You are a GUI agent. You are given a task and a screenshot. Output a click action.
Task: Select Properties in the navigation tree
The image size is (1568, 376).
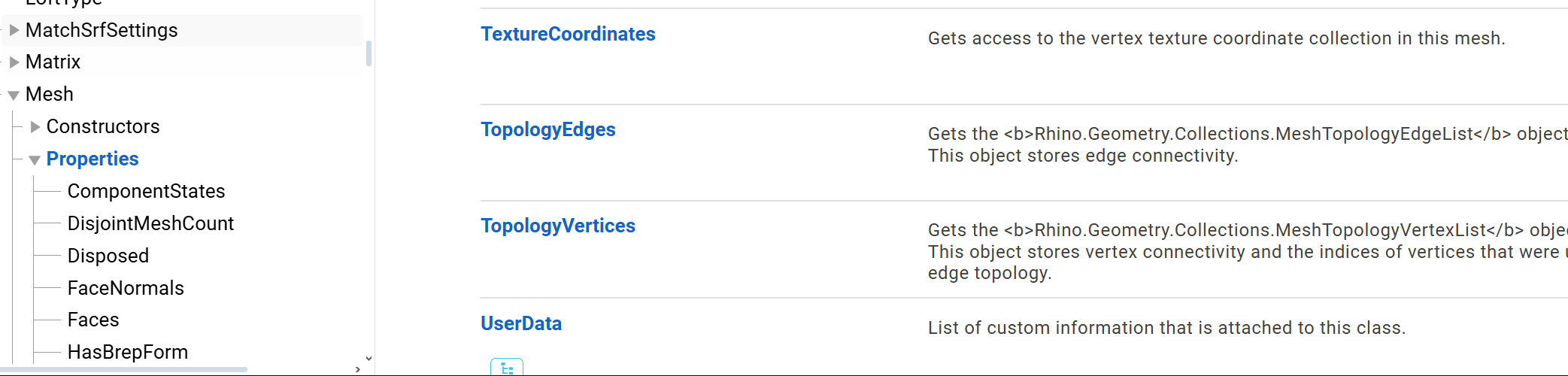pos(93,159)
